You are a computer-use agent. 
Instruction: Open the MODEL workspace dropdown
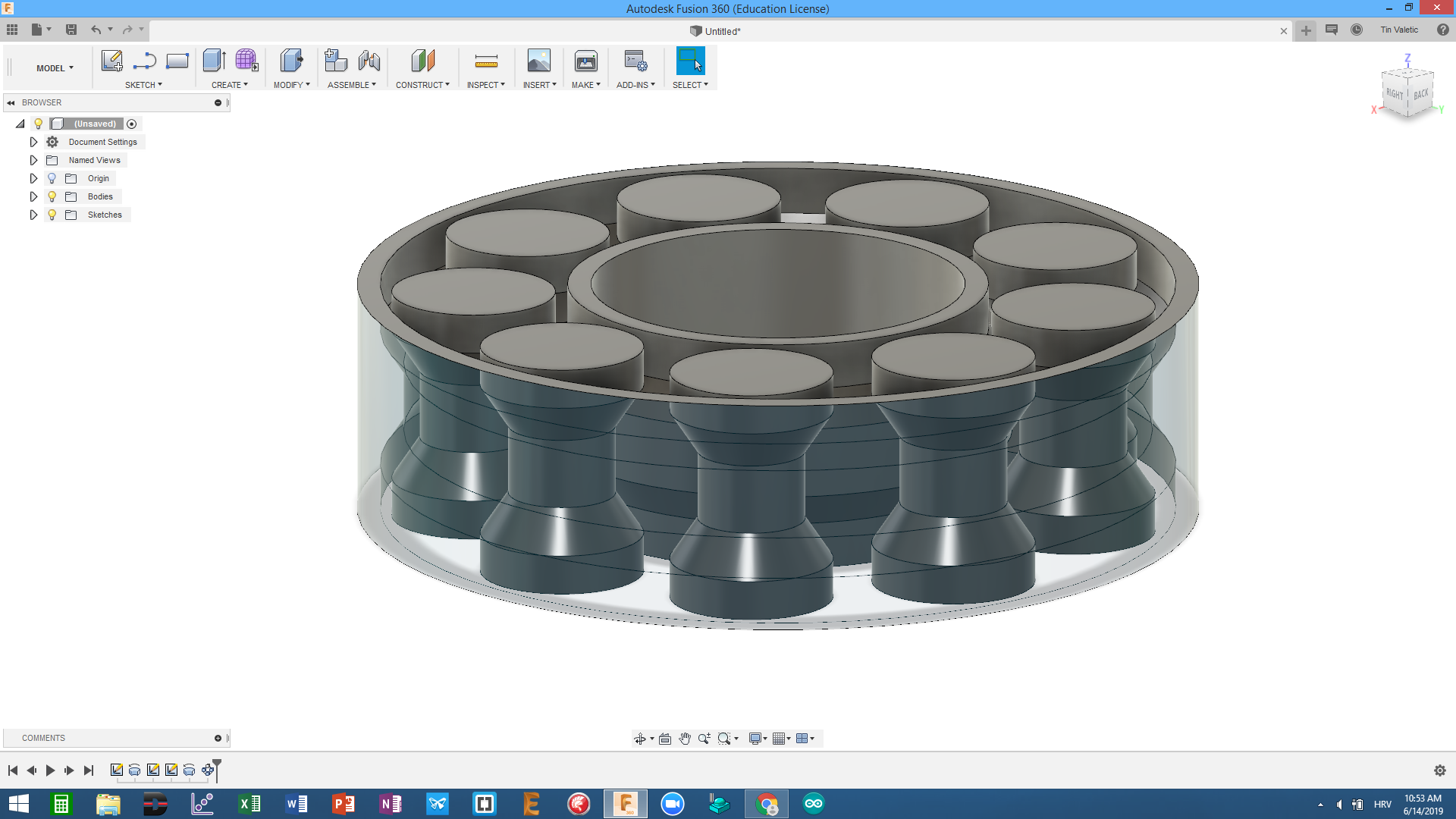55,68
